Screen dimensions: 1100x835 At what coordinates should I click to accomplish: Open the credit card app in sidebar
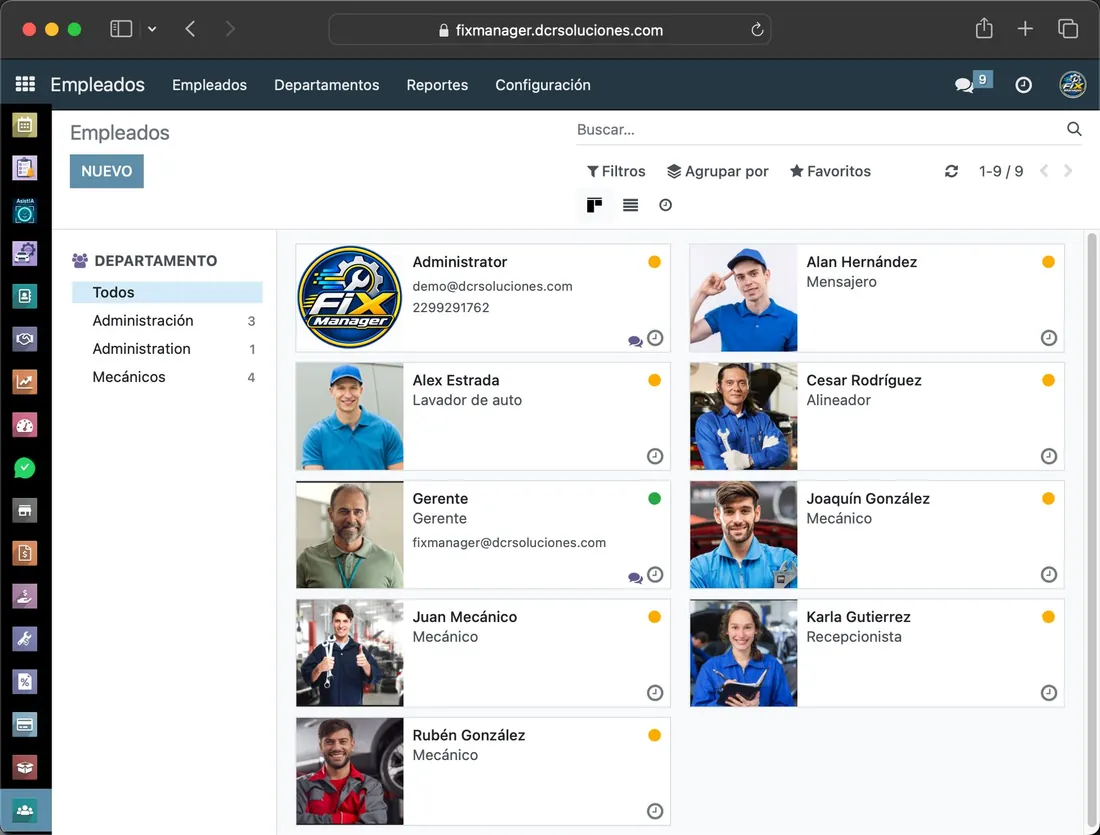click(25, 725)
